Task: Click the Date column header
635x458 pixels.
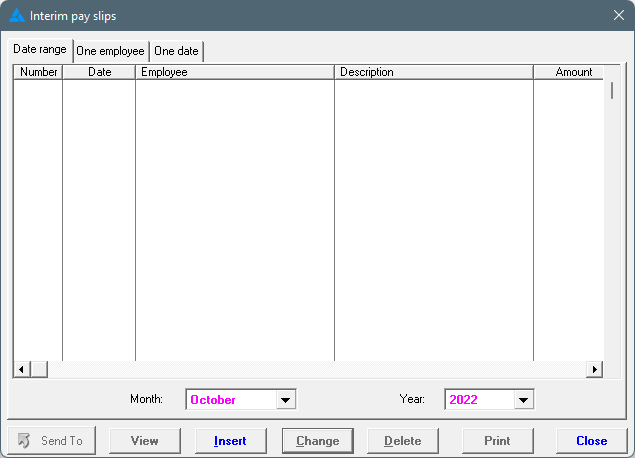Action: [x=99, y=72]
